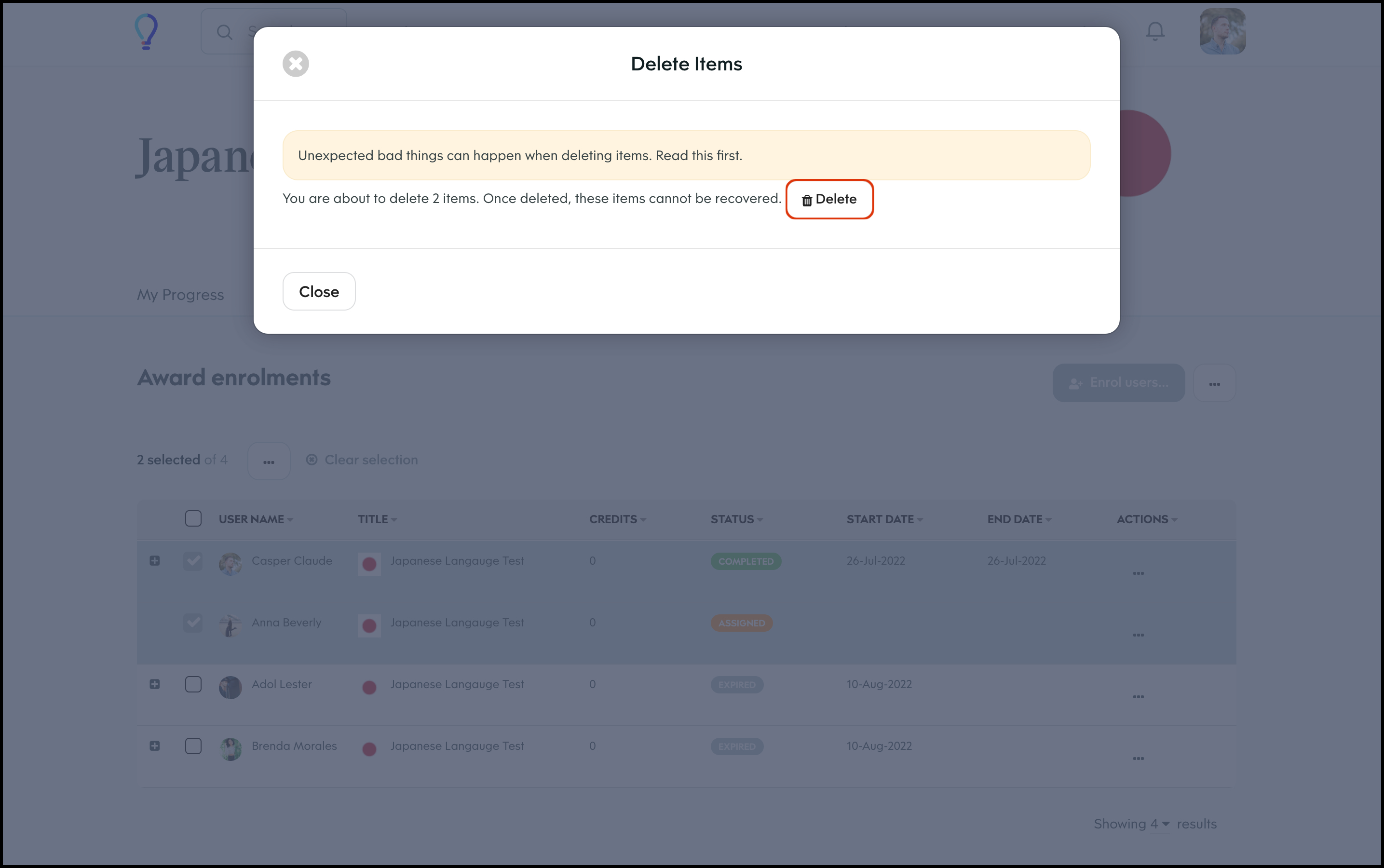Confirm with the Delete trash button
This screenshot has width=1384, height=868.
coord(829,199)
